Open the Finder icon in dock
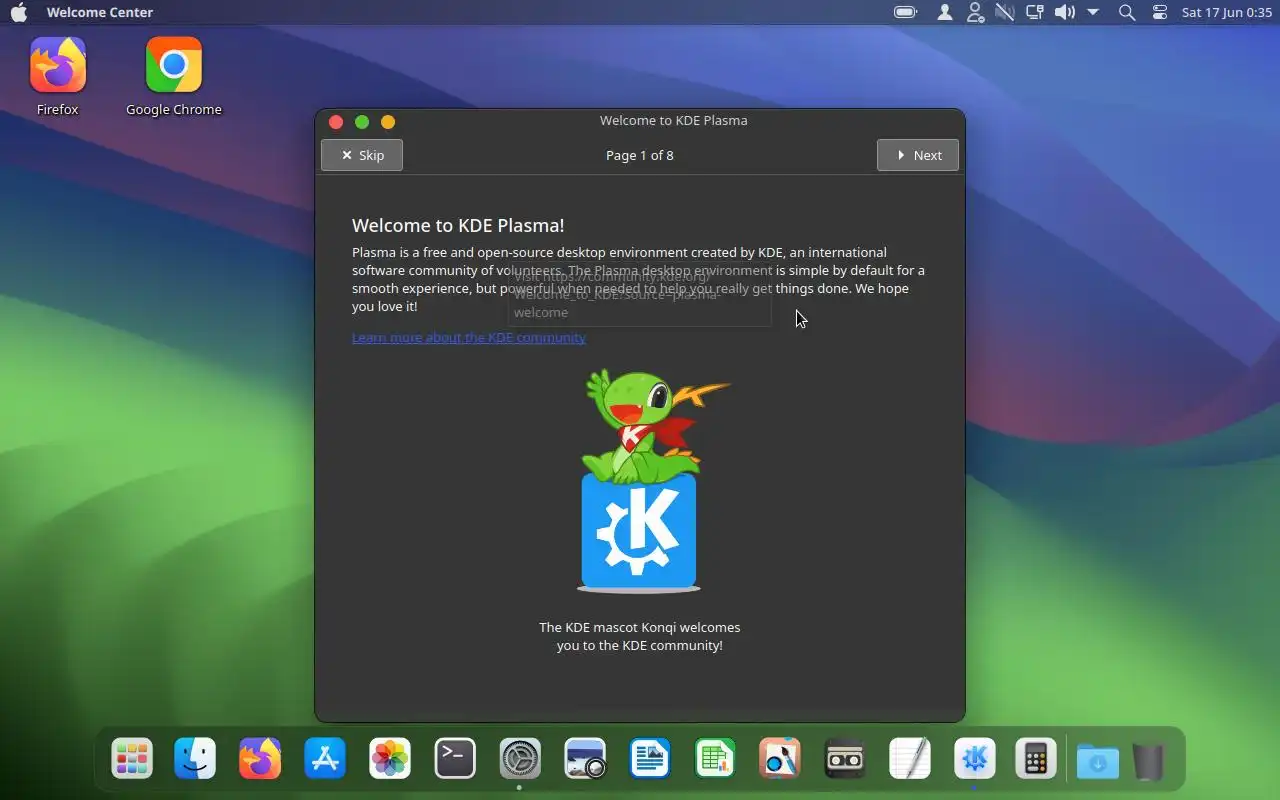1280x800 pixels. click(195, 759)
